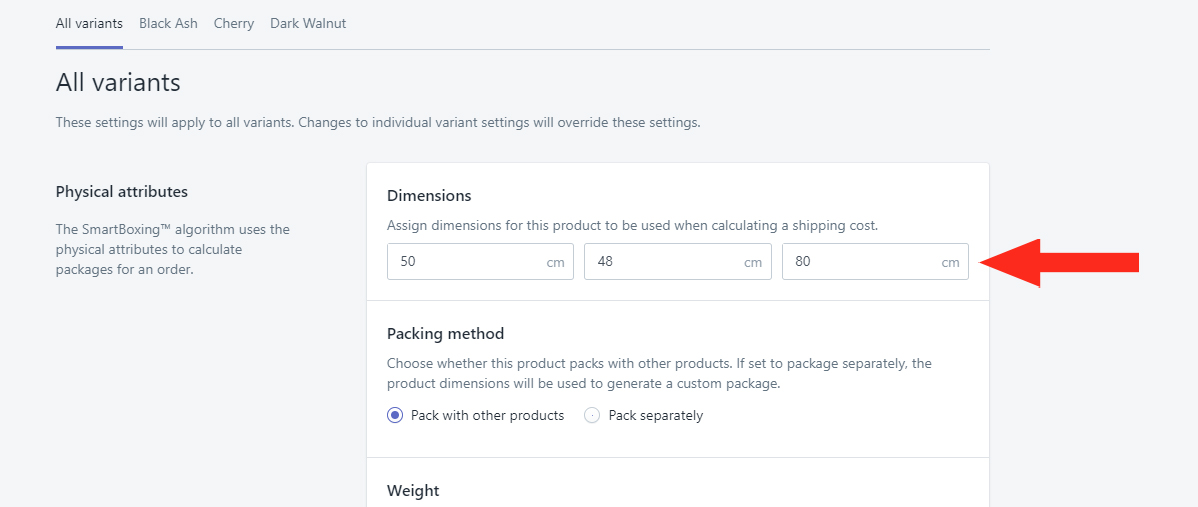Click the cm unit in the 48 field
Viewport: 1198px width, 507px height.
pos(753,263)
